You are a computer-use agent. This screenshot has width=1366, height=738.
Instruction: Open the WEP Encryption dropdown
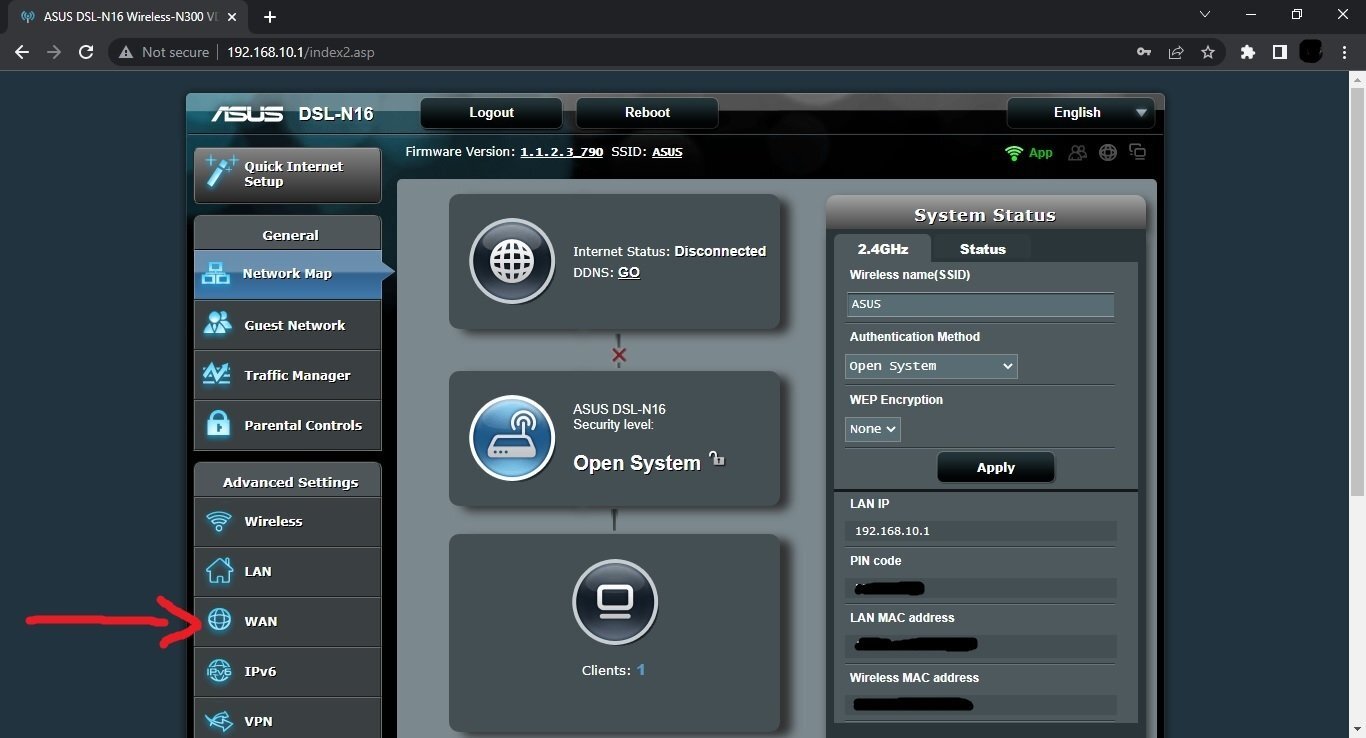(x=873, y=429)
